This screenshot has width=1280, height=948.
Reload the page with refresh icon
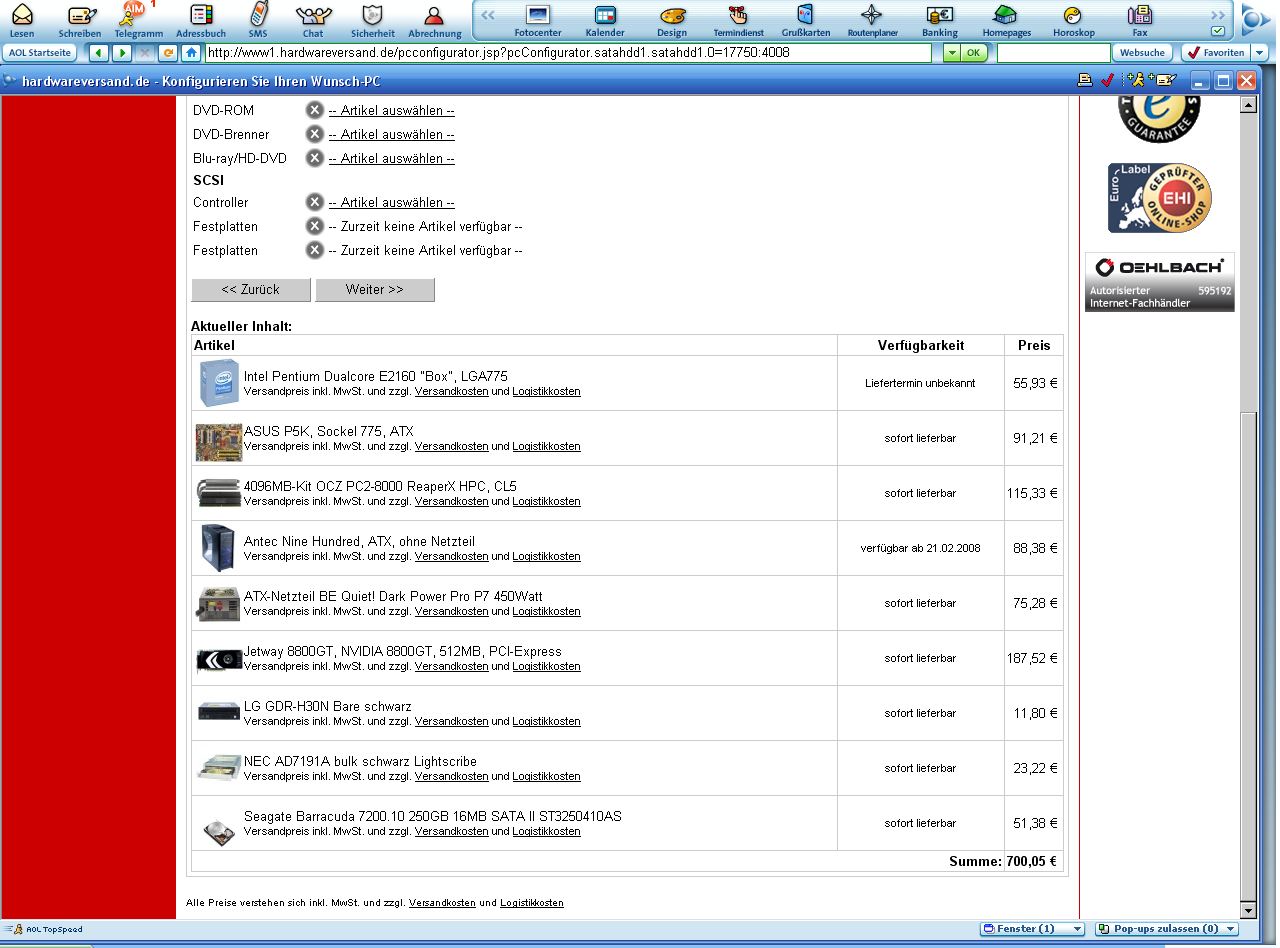[167, 52]
